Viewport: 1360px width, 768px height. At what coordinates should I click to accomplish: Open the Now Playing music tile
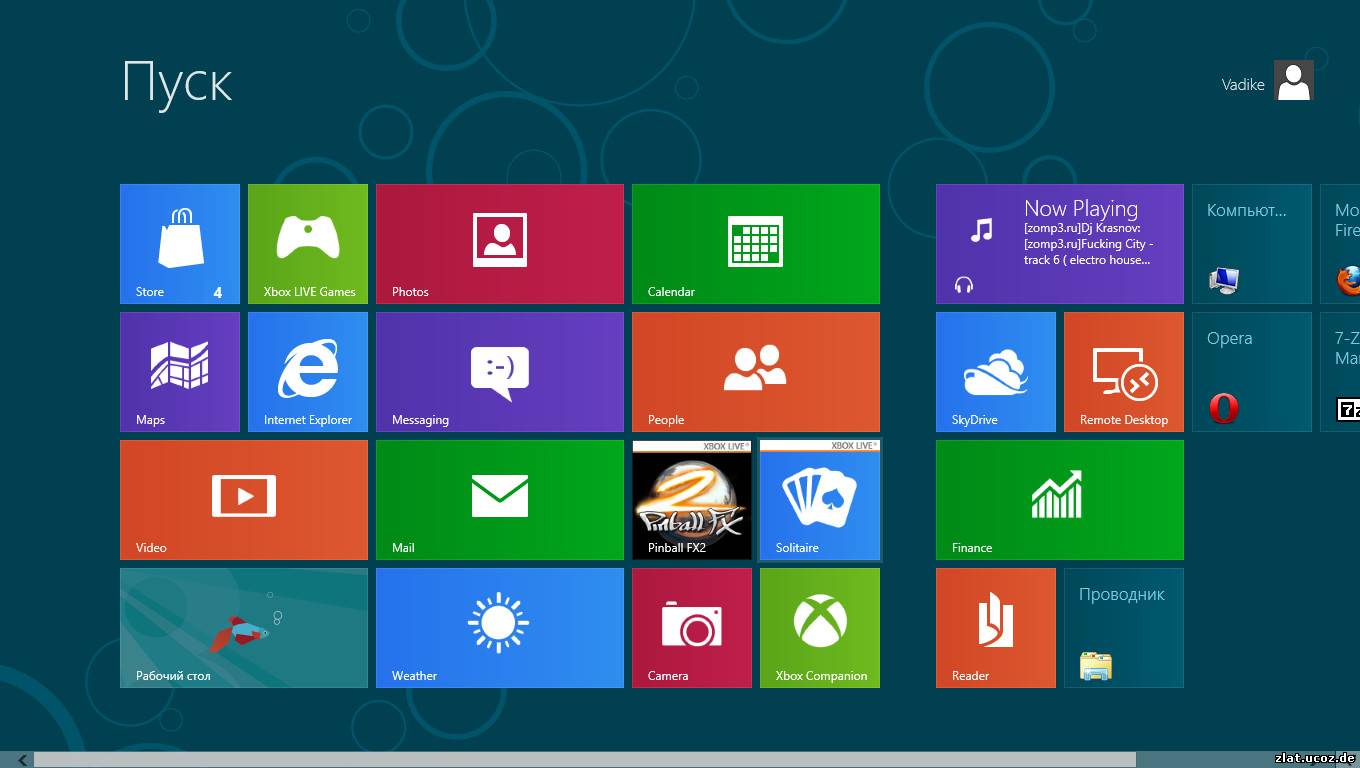(1060, 244)
